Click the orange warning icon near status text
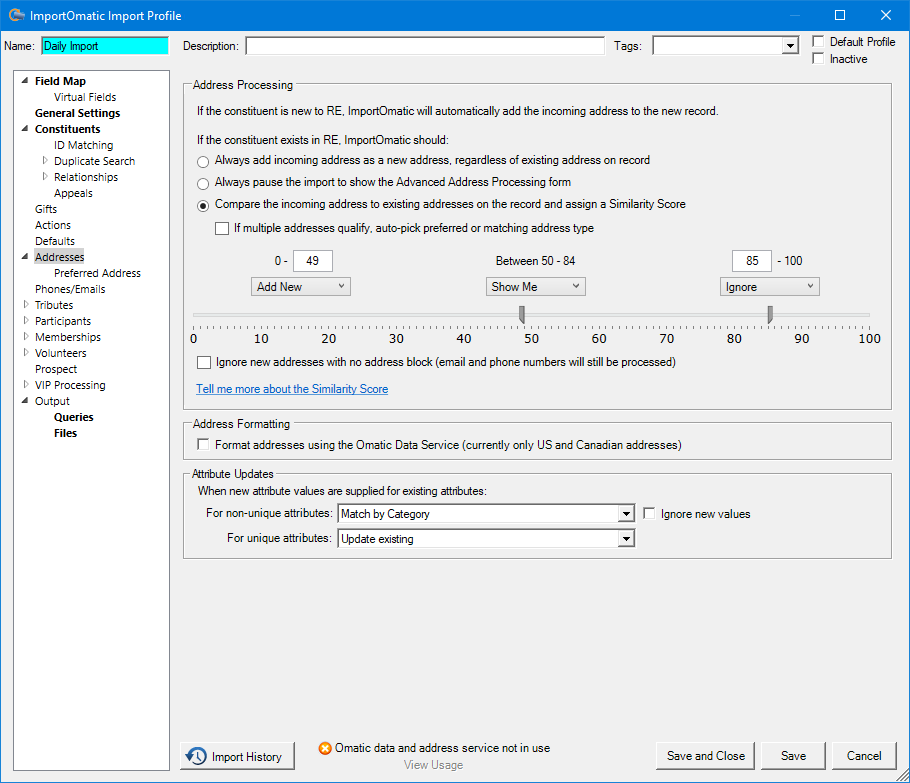The height and width of the screenshot is (783, 910). (x=325, y=747)
